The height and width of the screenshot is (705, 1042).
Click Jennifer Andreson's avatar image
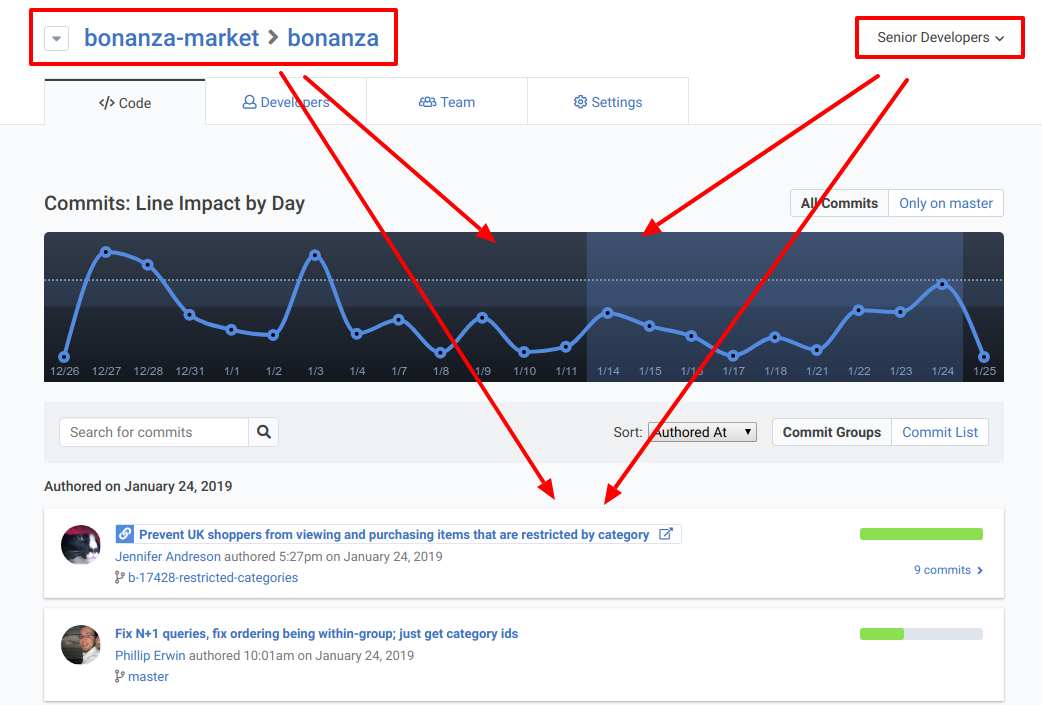click(81, 545)
